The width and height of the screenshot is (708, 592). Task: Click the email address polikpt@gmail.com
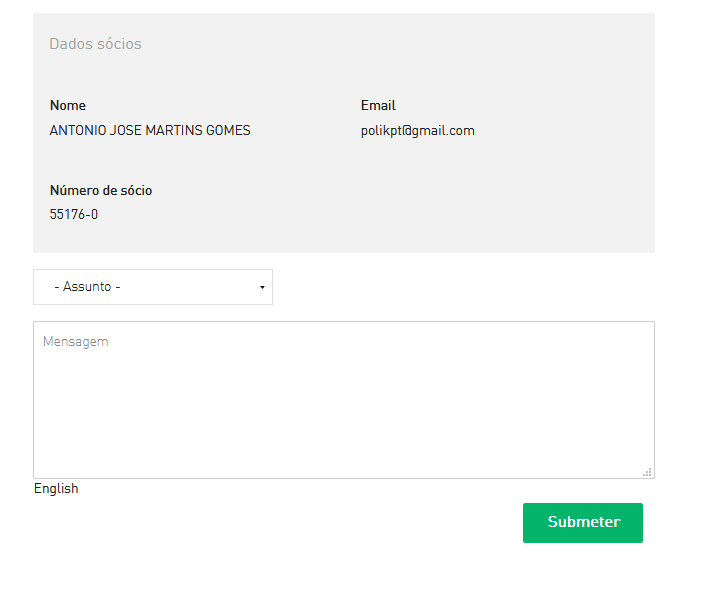[x=417, y=131]
